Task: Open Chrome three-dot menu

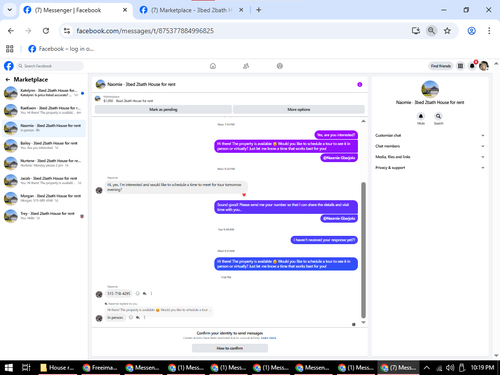Action: coord(489,31)
